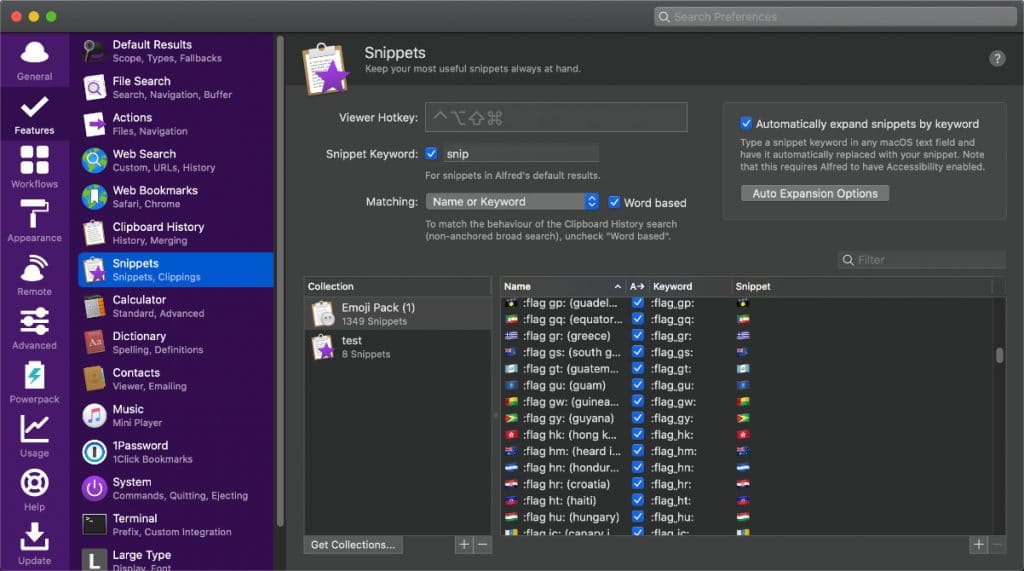Disable Automatically expand snippets by keyword
1024x571 pixels.
click(x=746, y=123)
